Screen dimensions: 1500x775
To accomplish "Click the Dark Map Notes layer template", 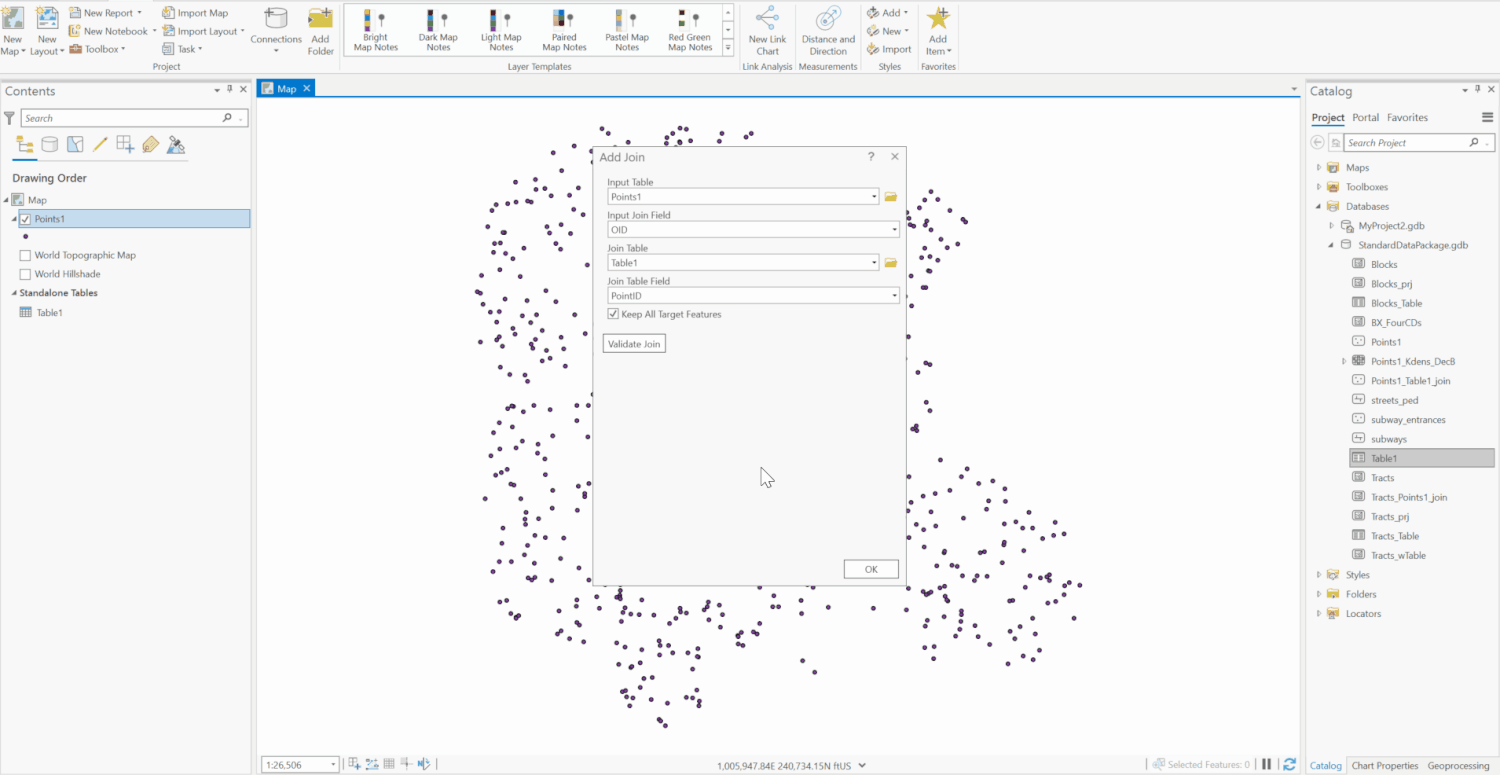I will point(437,30).
